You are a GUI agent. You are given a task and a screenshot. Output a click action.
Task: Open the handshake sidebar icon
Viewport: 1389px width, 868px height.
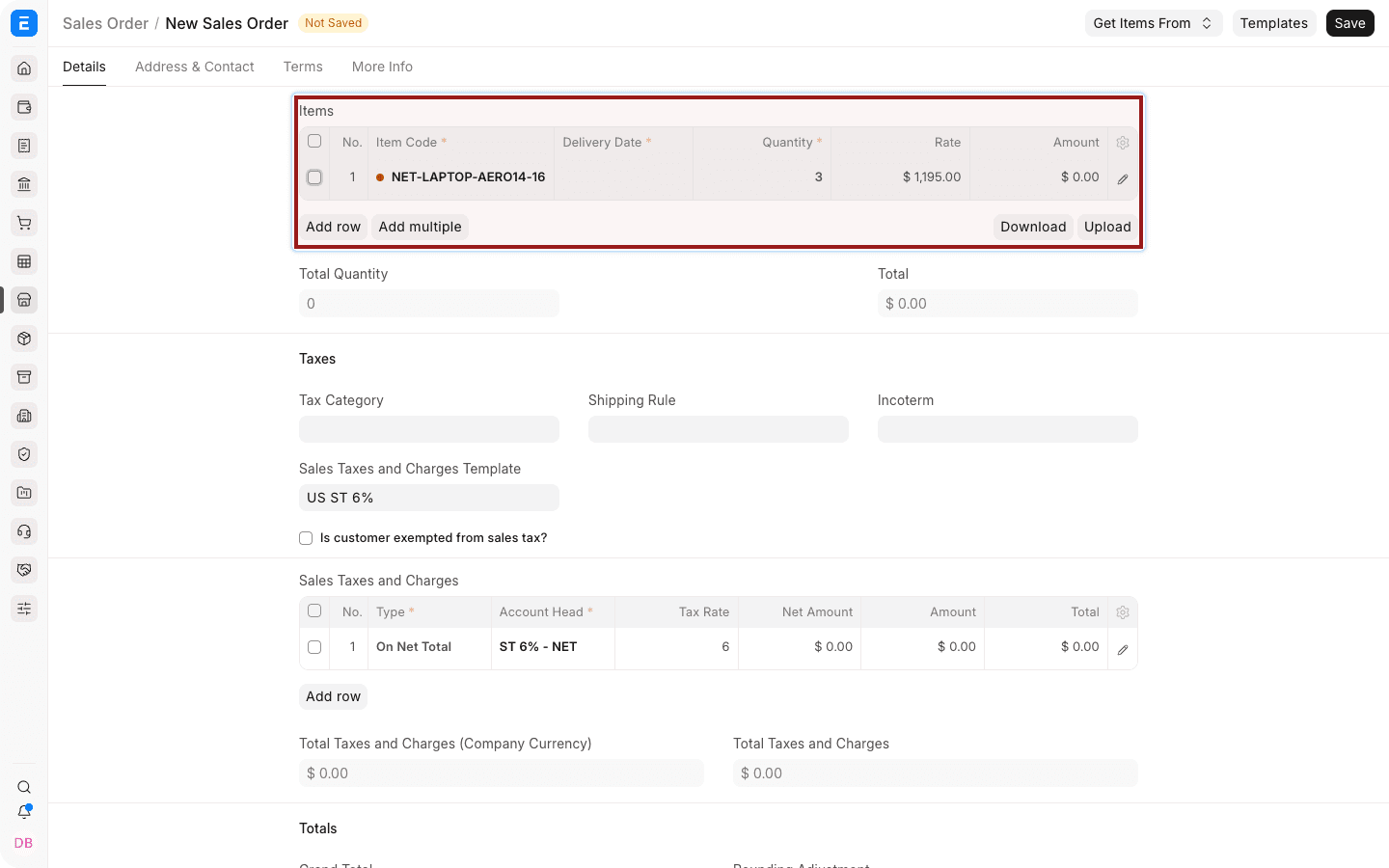tap(24, 570)
